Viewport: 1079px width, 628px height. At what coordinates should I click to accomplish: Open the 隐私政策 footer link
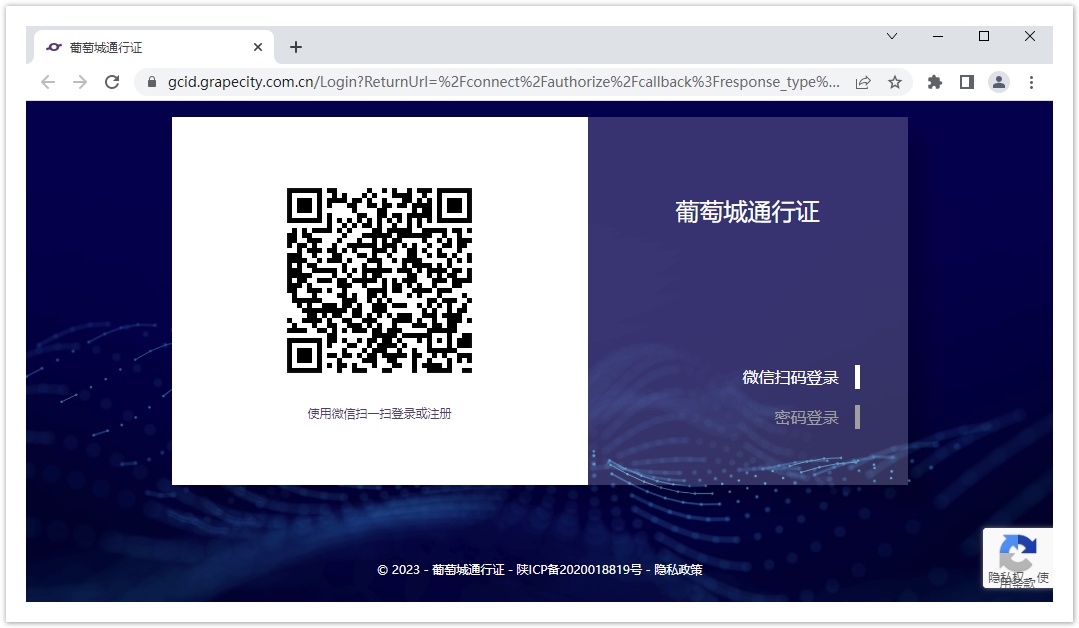(678, 570)
